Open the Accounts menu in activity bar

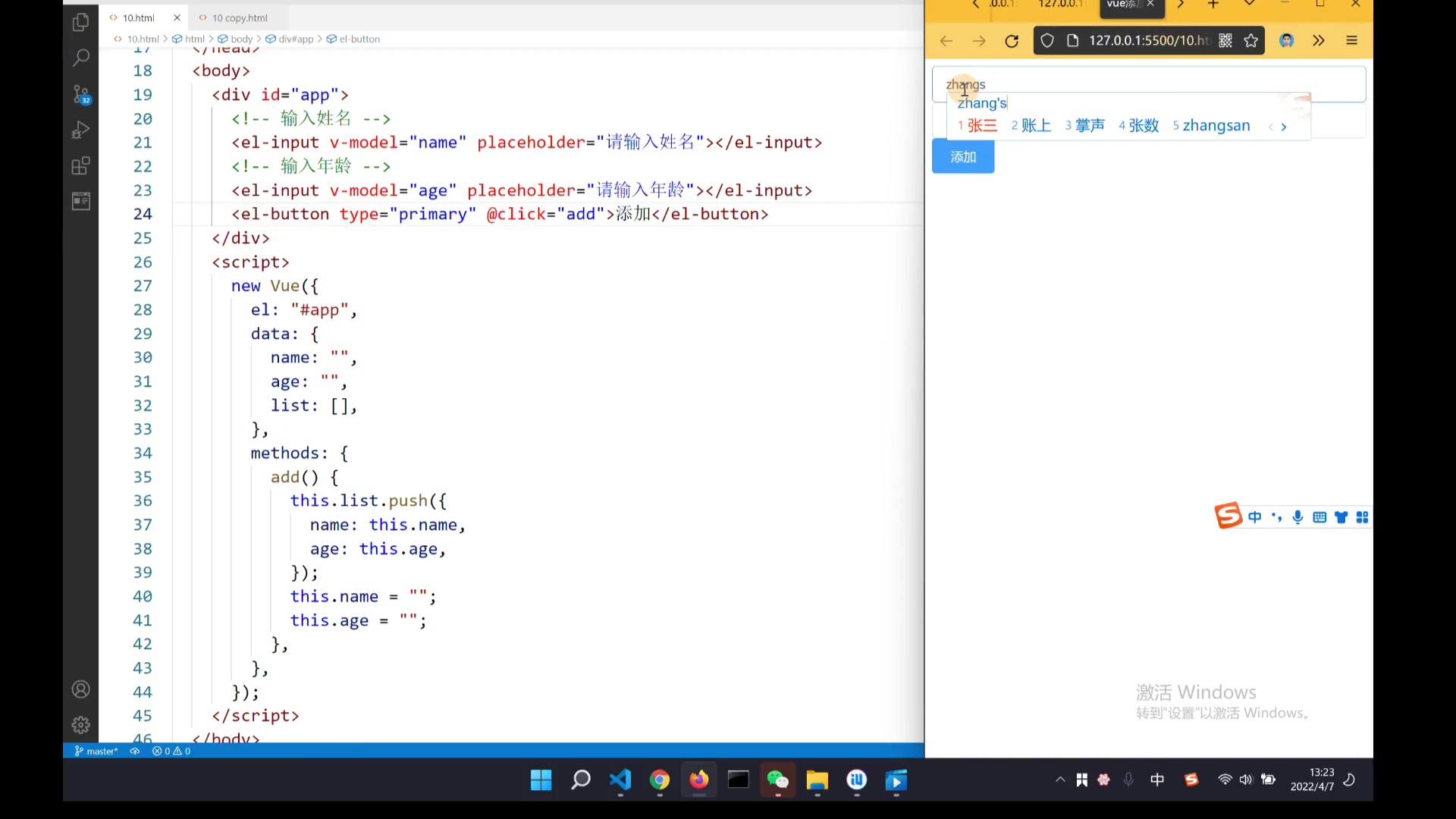pyautogui.click(x=80, y=689)
